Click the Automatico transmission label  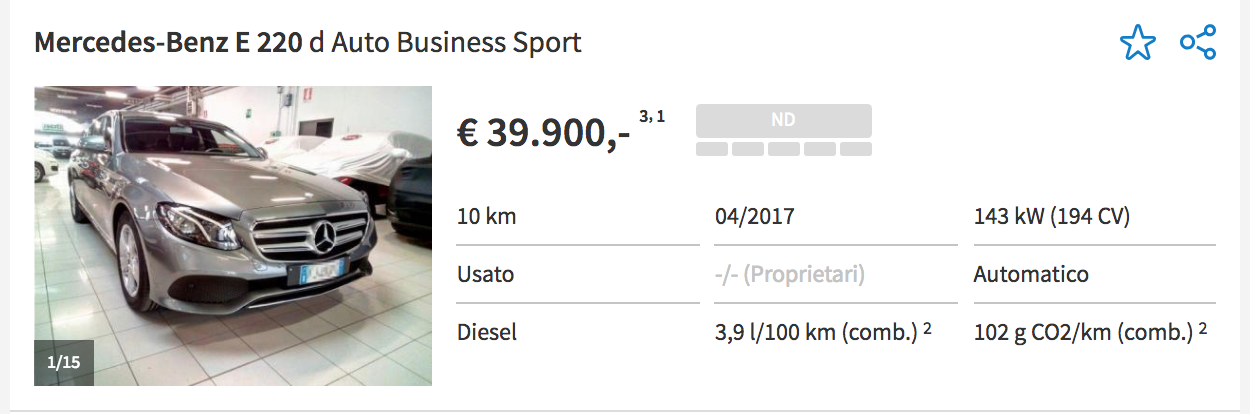(x=1031, y=274)
